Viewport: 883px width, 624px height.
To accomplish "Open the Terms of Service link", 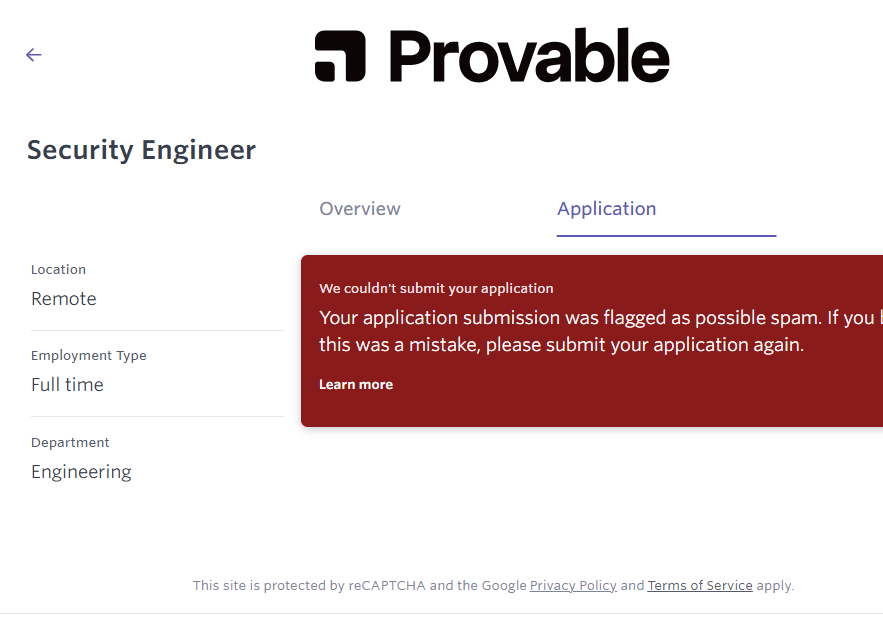I will (700, 586).
